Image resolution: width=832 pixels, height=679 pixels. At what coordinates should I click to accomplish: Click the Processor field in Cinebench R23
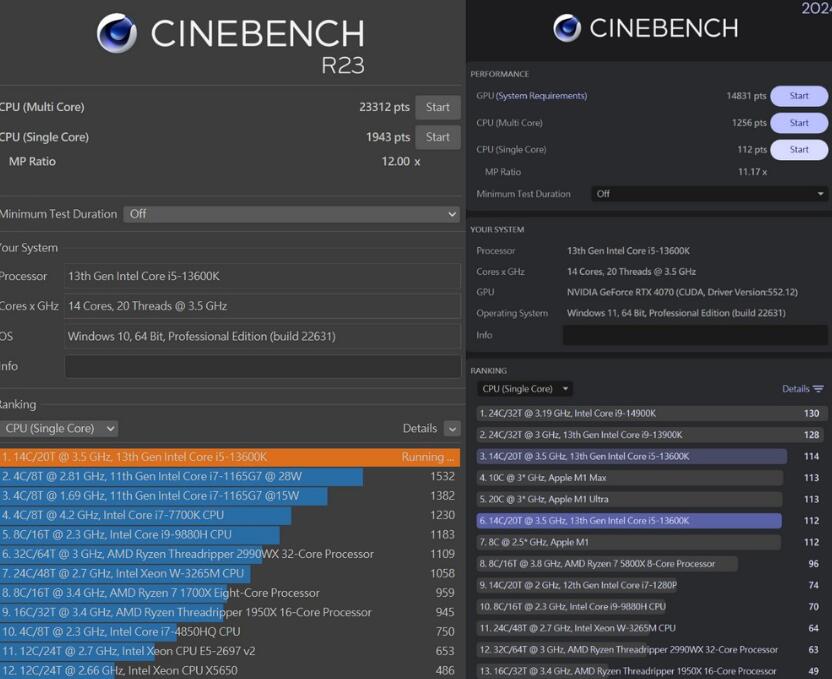click(x=263, y=276)
